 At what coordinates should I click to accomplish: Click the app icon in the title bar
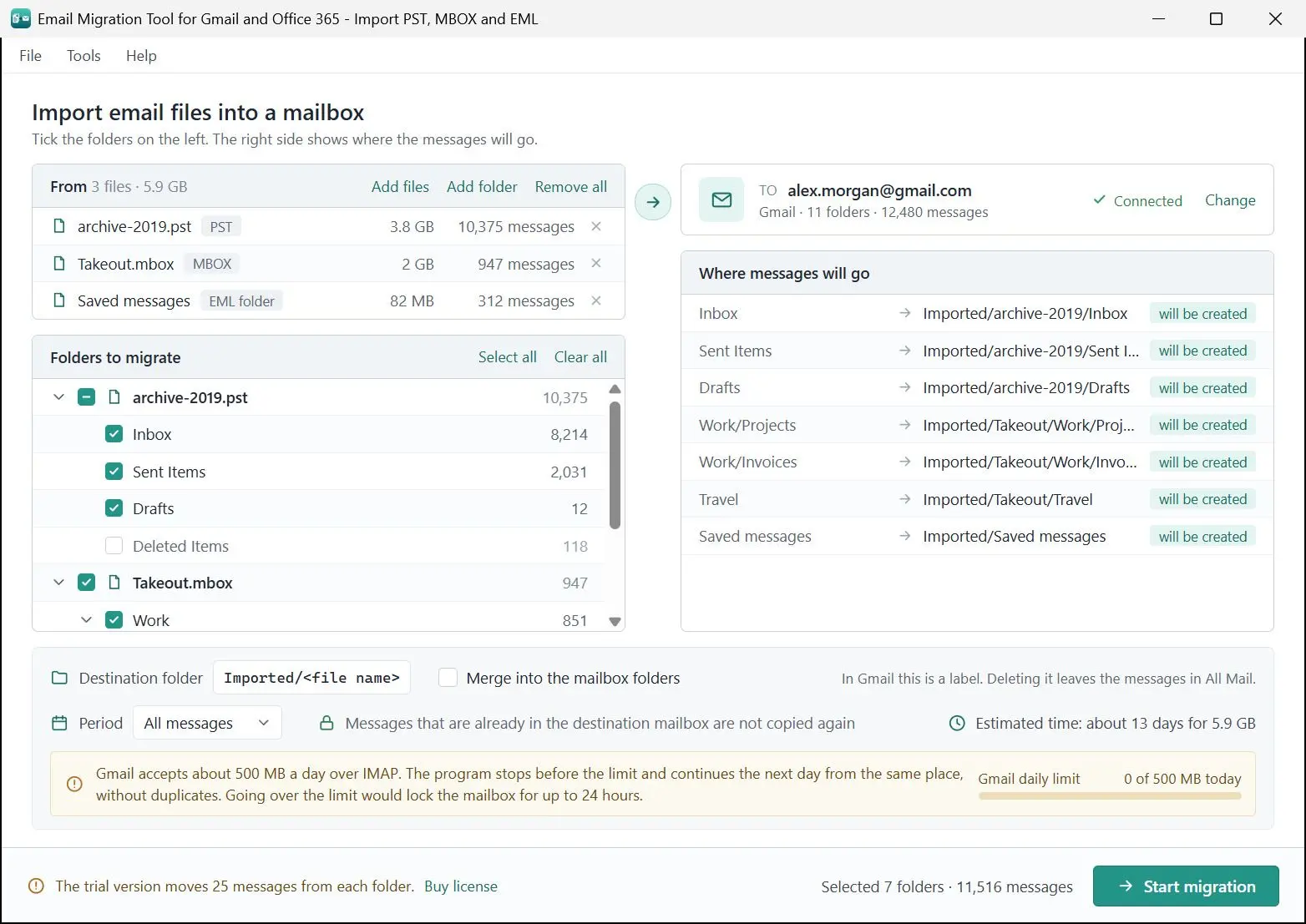click(x=21, y=18)
